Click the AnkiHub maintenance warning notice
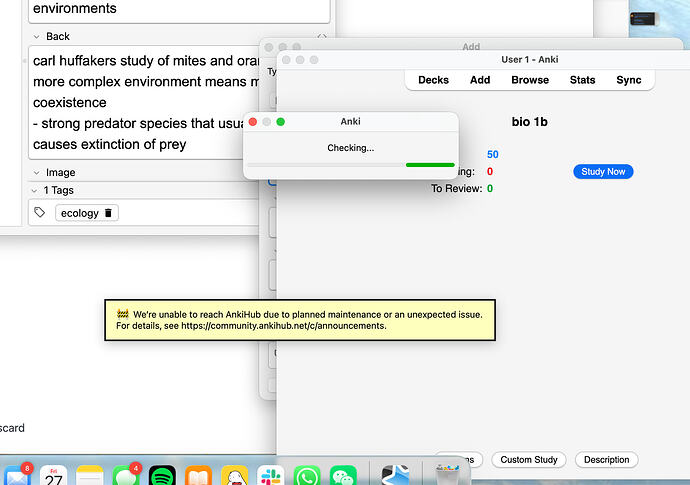The image size is (690, 485). tap(300, 320)
